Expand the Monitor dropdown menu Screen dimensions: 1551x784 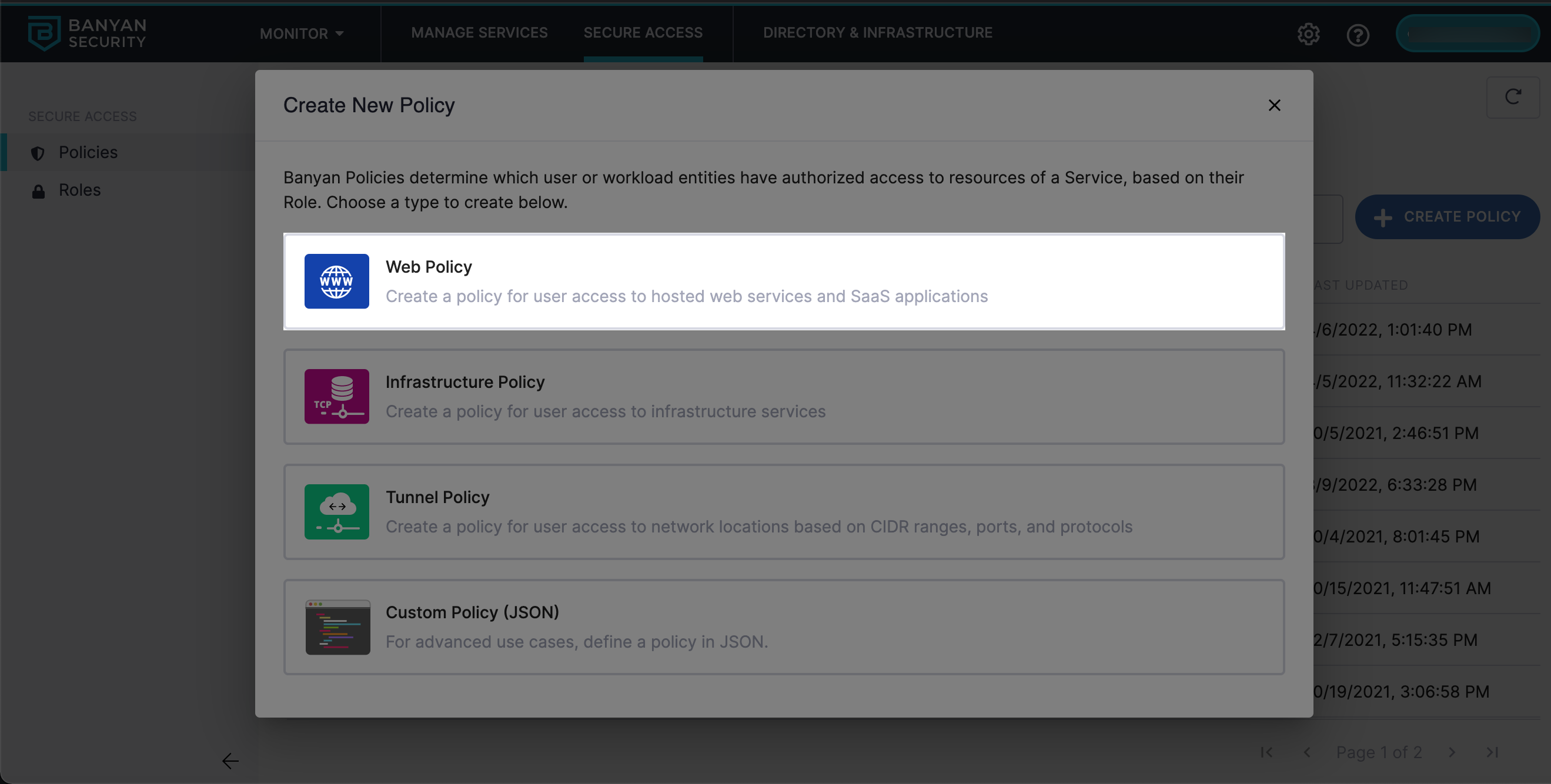(x=301, y=33)
